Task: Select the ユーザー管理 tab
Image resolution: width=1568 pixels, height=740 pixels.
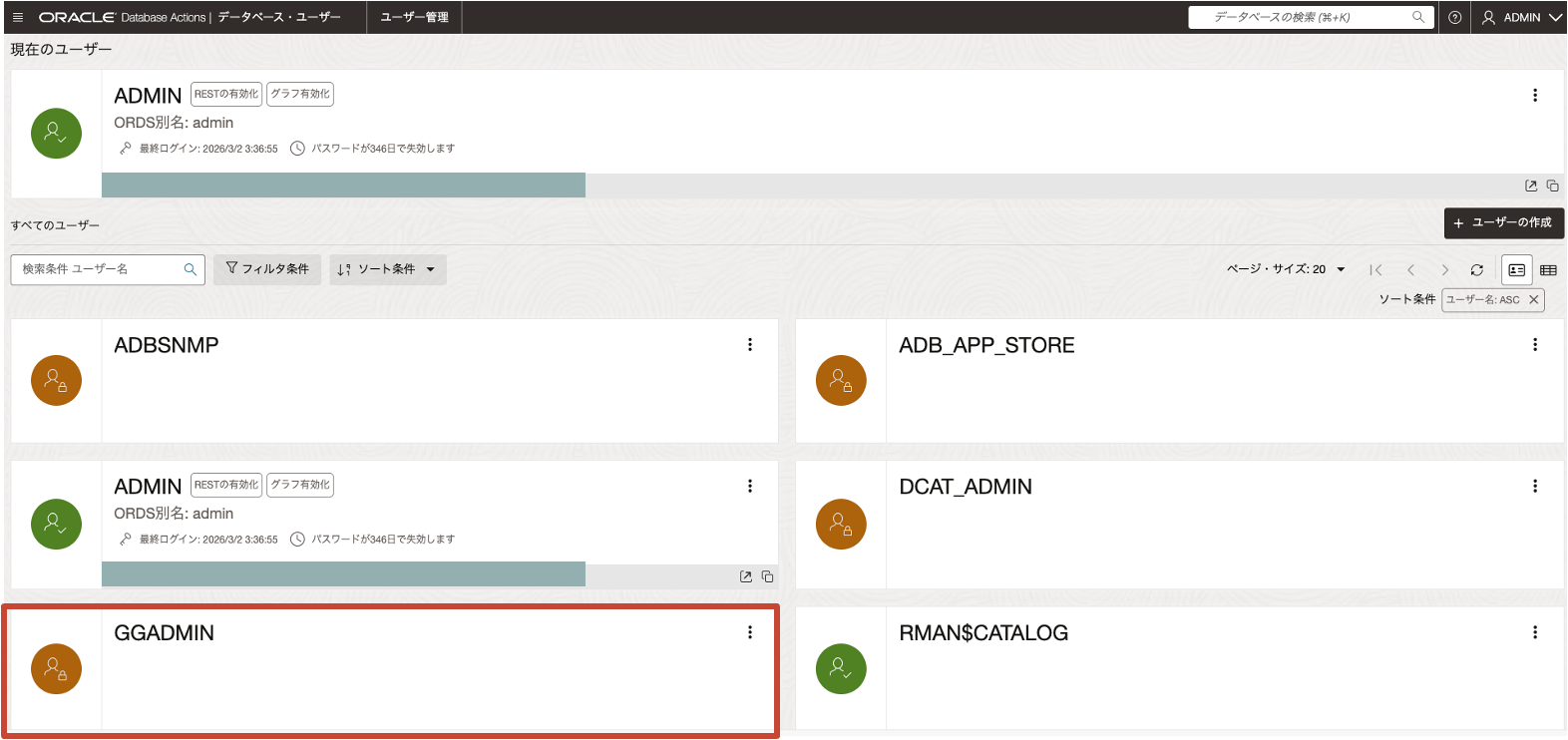Action: (x=414, y=17)
